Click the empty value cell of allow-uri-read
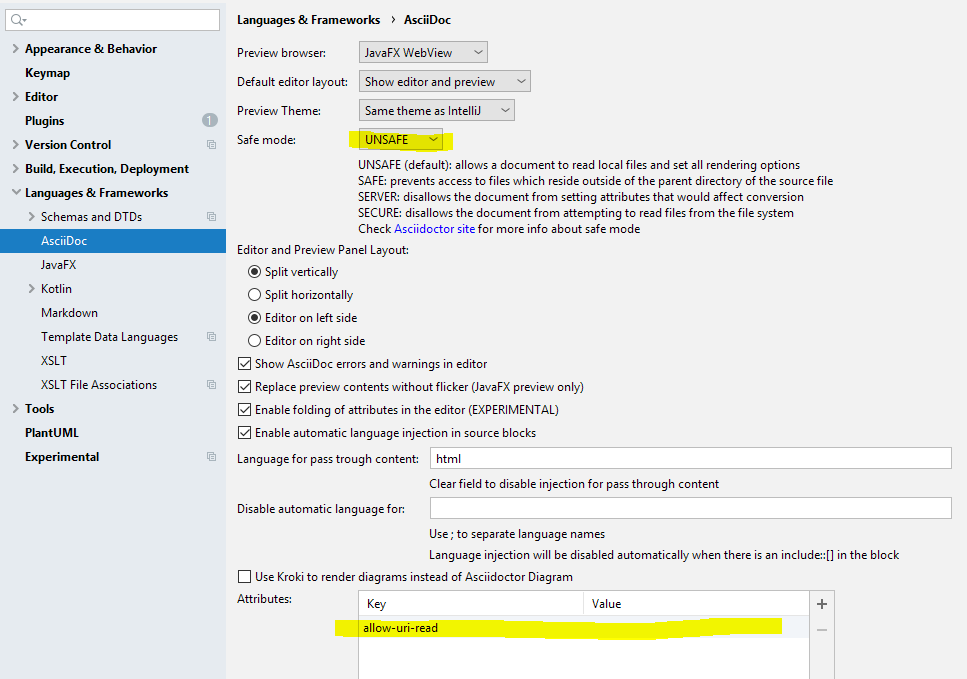The image size is (967, 679). click(x=696, y=628)
